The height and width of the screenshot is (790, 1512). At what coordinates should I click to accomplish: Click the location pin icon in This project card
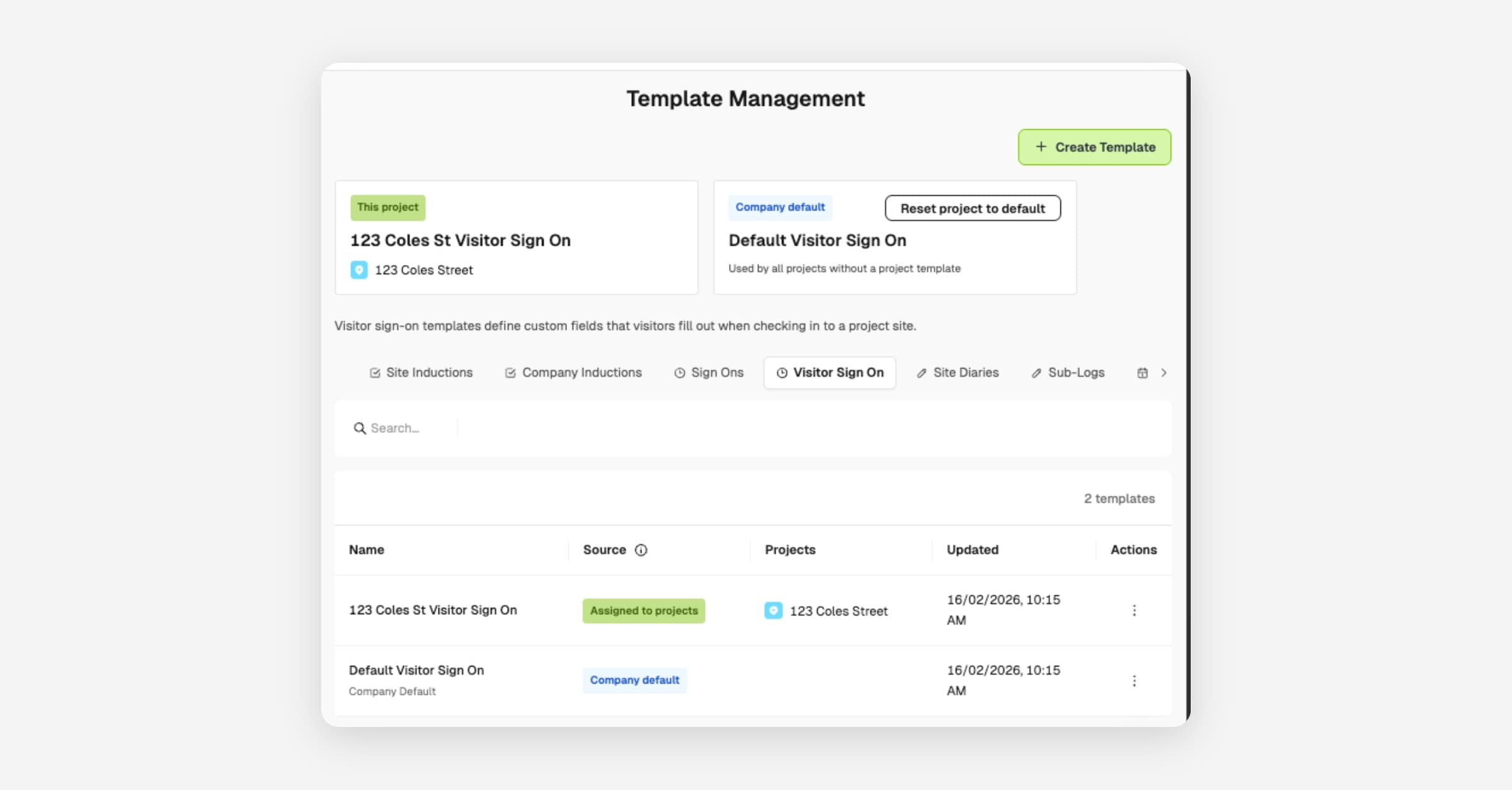[x=358, y=270]
